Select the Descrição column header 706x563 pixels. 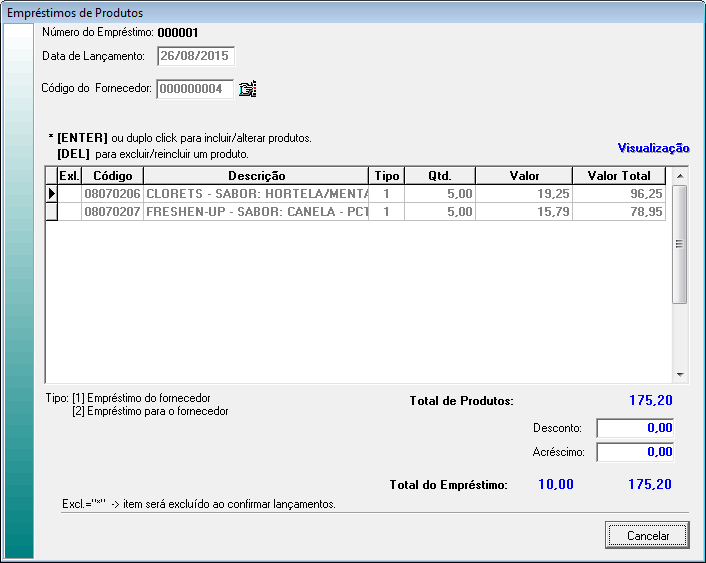(x=256, y=176)
